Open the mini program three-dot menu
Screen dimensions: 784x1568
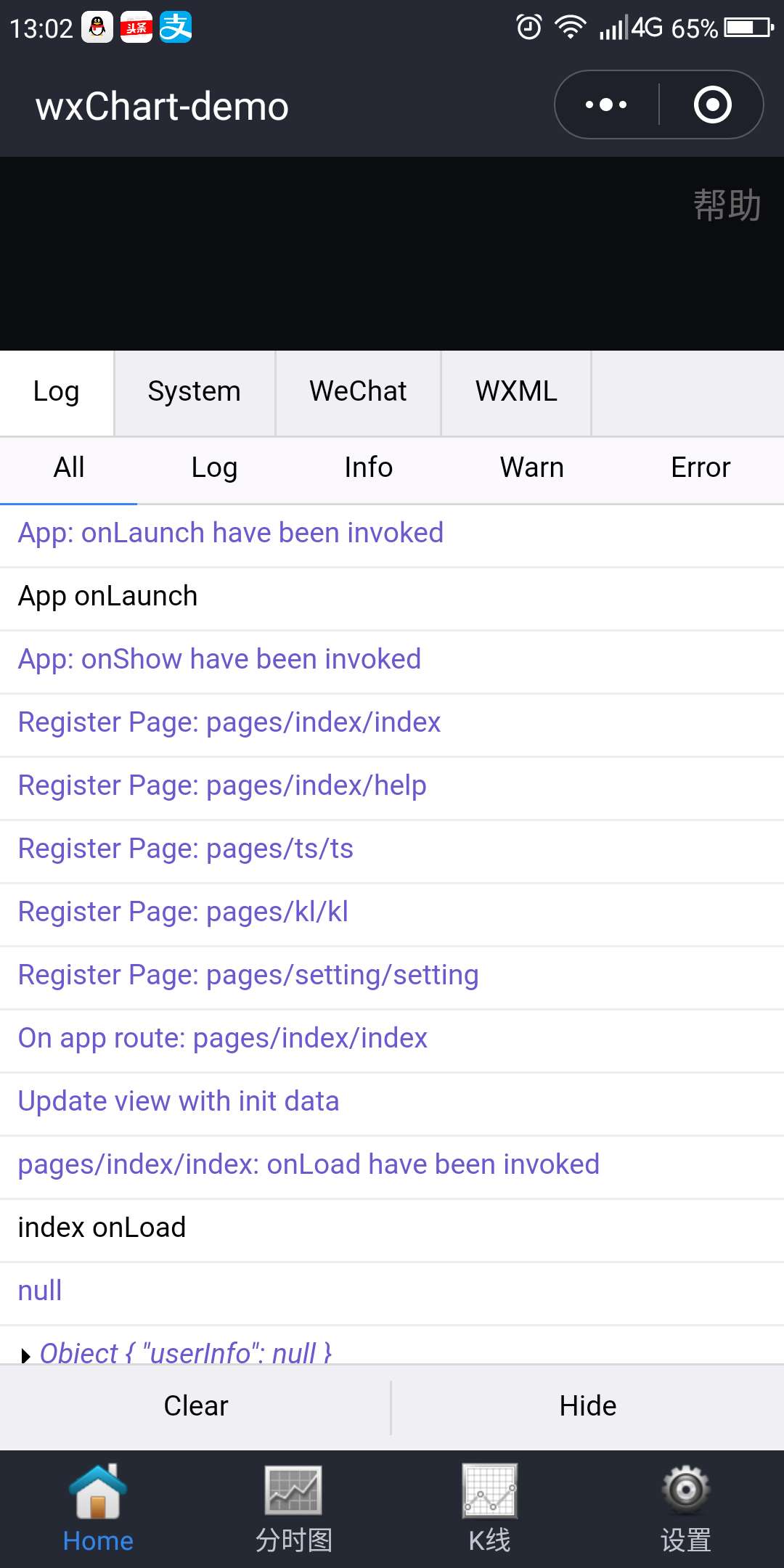tap(606, 105)
